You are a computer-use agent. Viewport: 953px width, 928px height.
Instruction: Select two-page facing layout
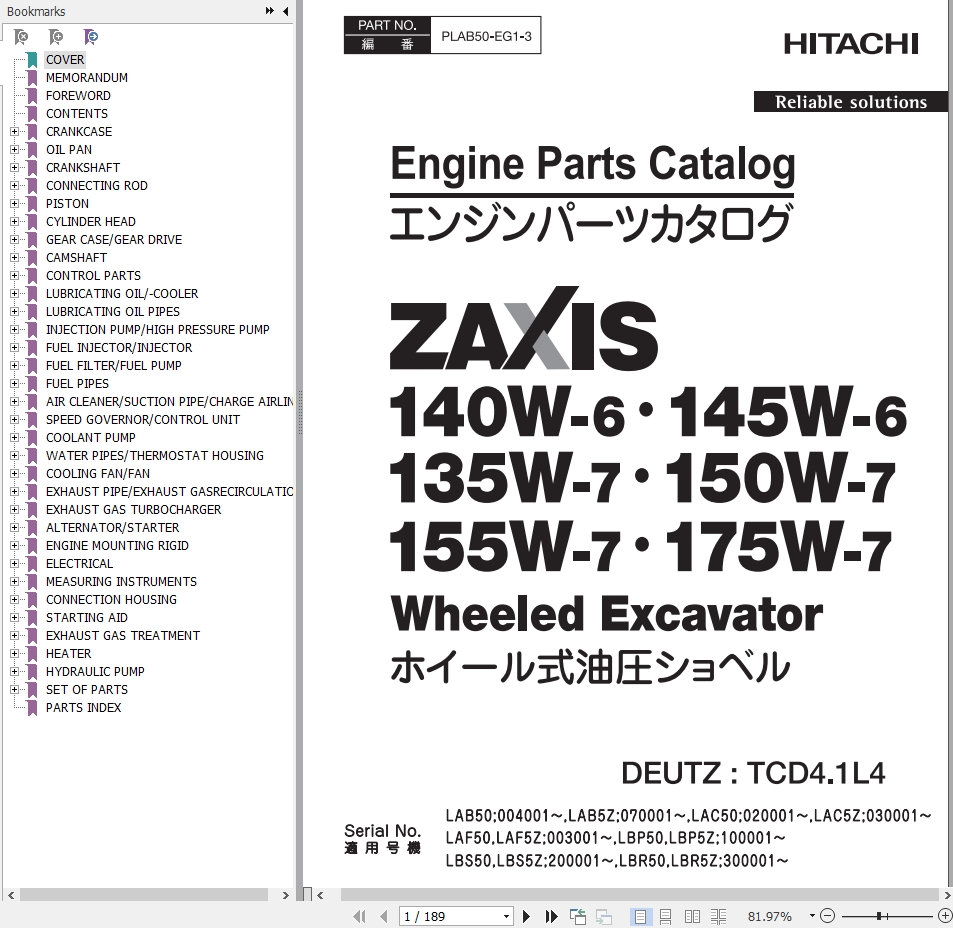[x=692, y=916]
